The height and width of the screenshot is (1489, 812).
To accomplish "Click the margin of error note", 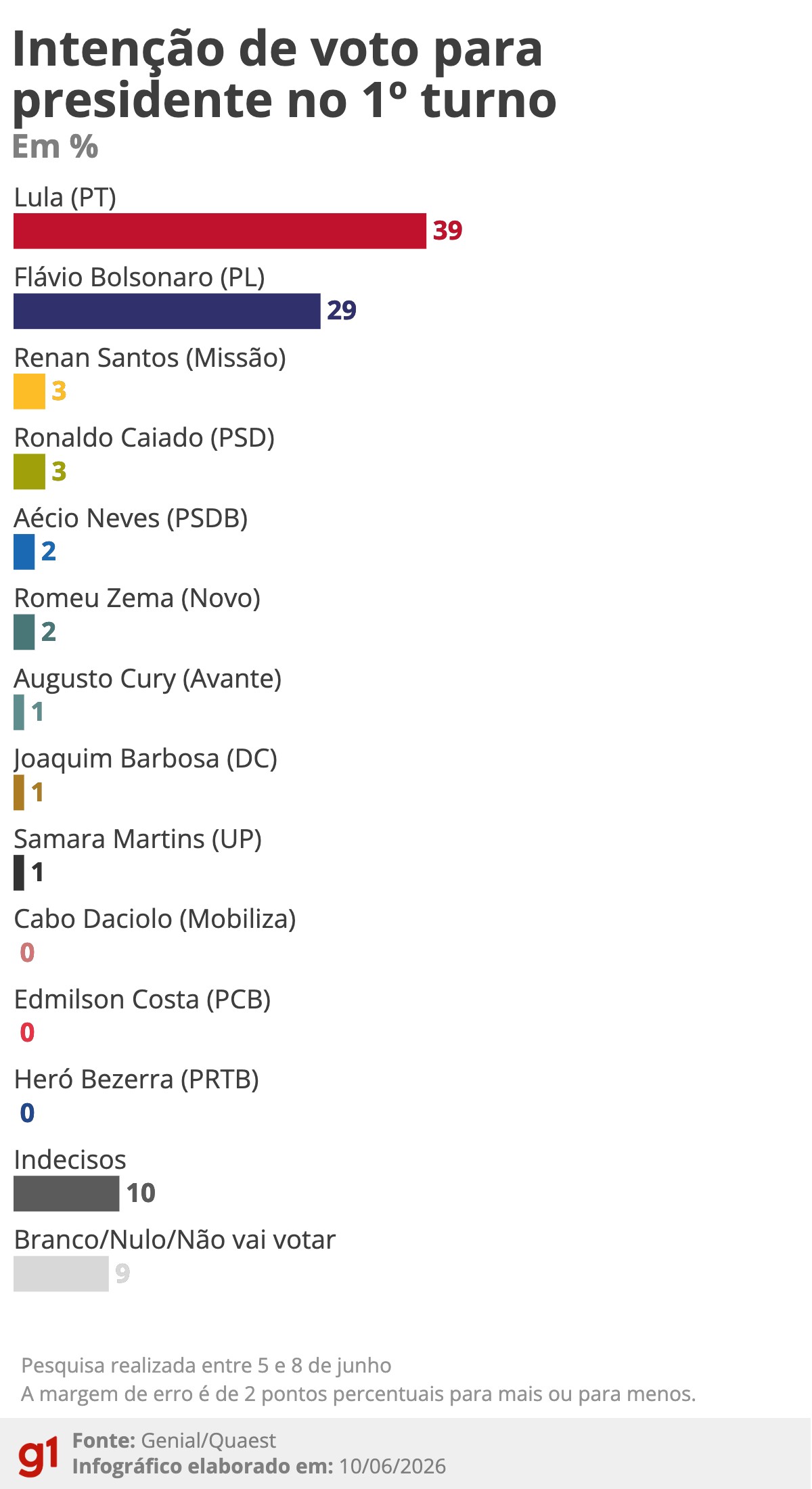I will coord(359,1394).
